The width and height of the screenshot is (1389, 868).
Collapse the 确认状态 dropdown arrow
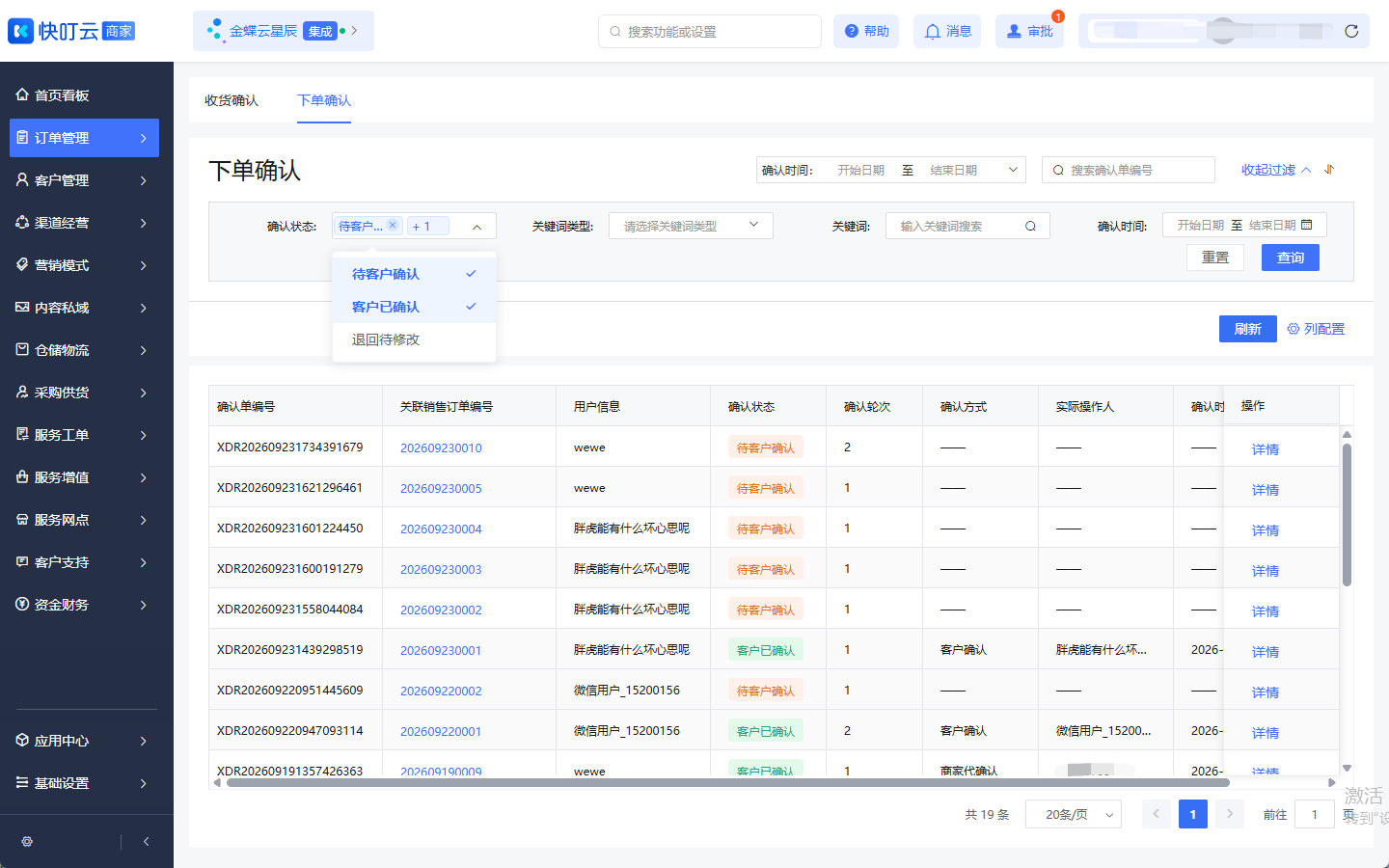[477, 227]
